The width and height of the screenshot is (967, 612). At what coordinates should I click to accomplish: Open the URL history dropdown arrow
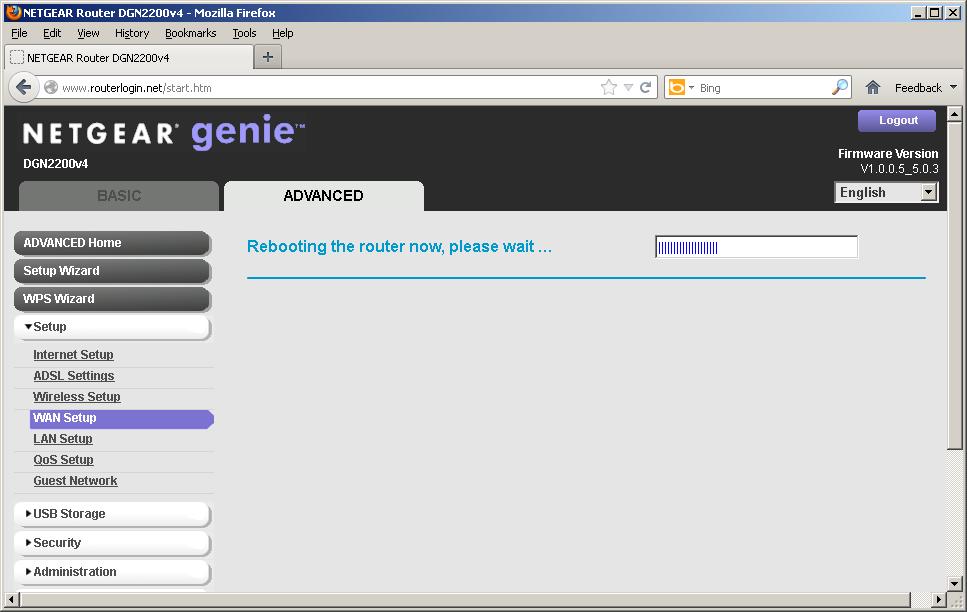pos(628,88)
